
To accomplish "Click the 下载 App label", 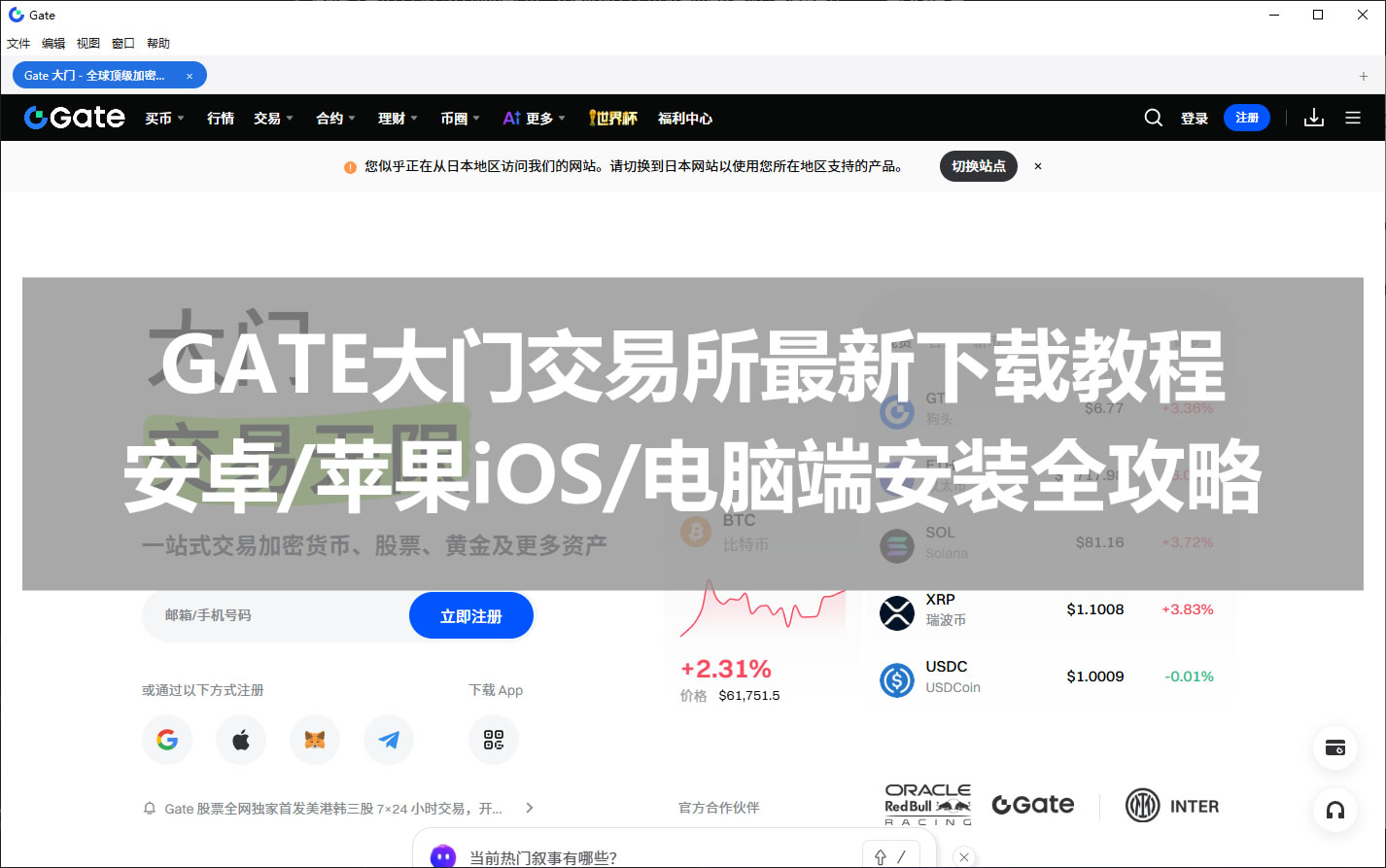I will click(x=496, y=690).
